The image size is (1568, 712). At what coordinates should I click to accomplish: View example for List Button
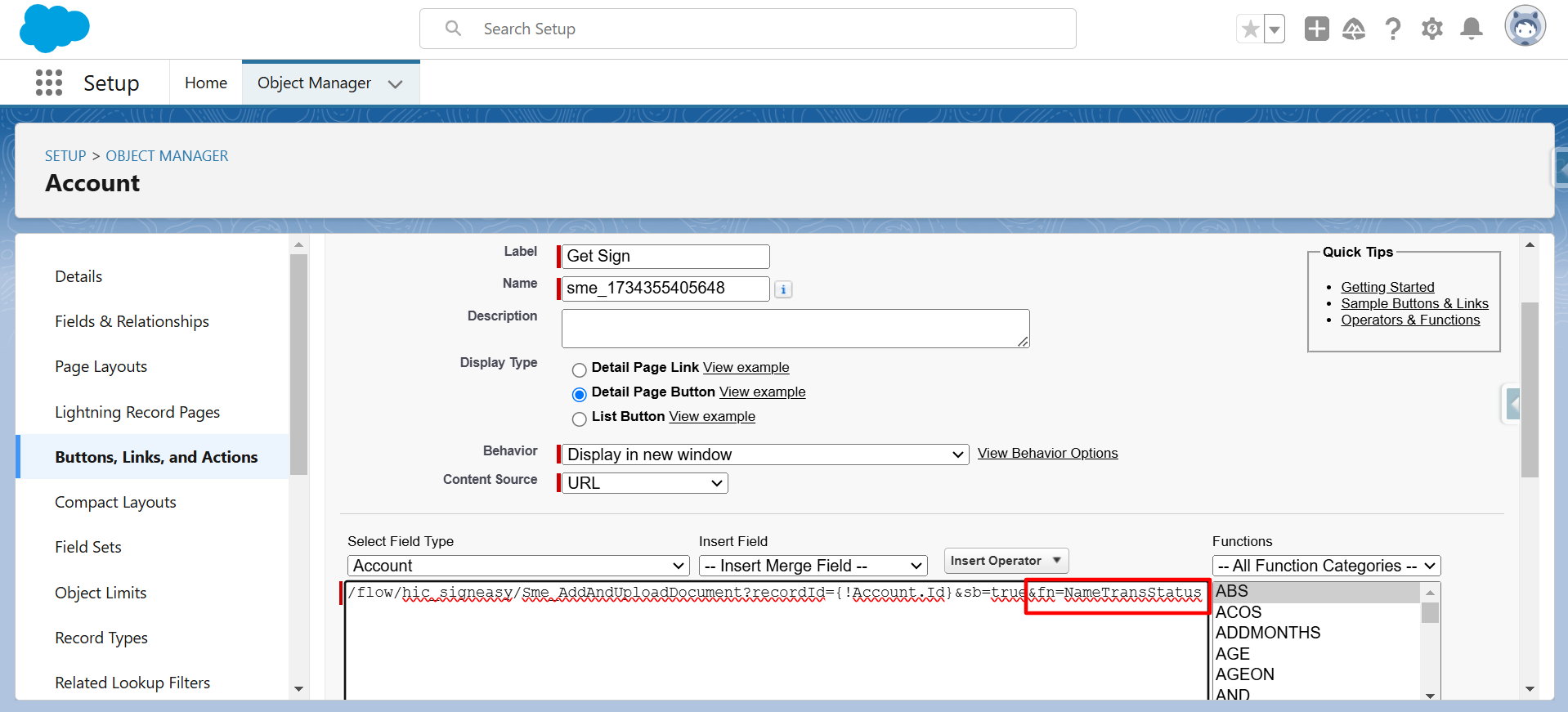pos(712,416)
